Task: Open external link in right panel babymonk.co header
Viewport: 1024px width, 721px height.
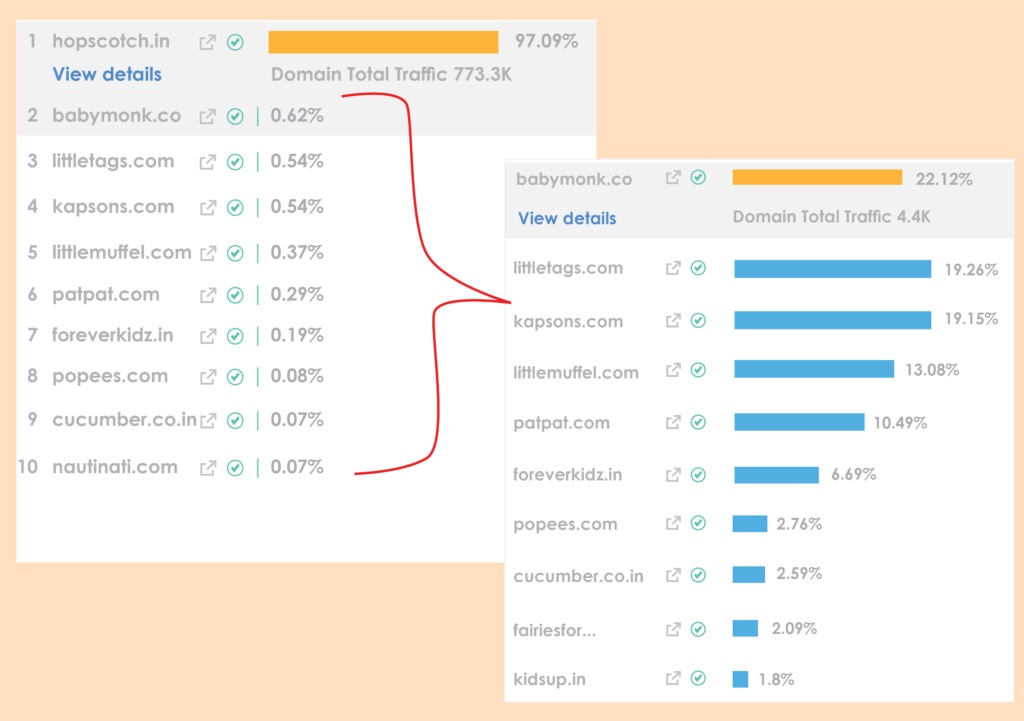Action: (x=673, y=178)
